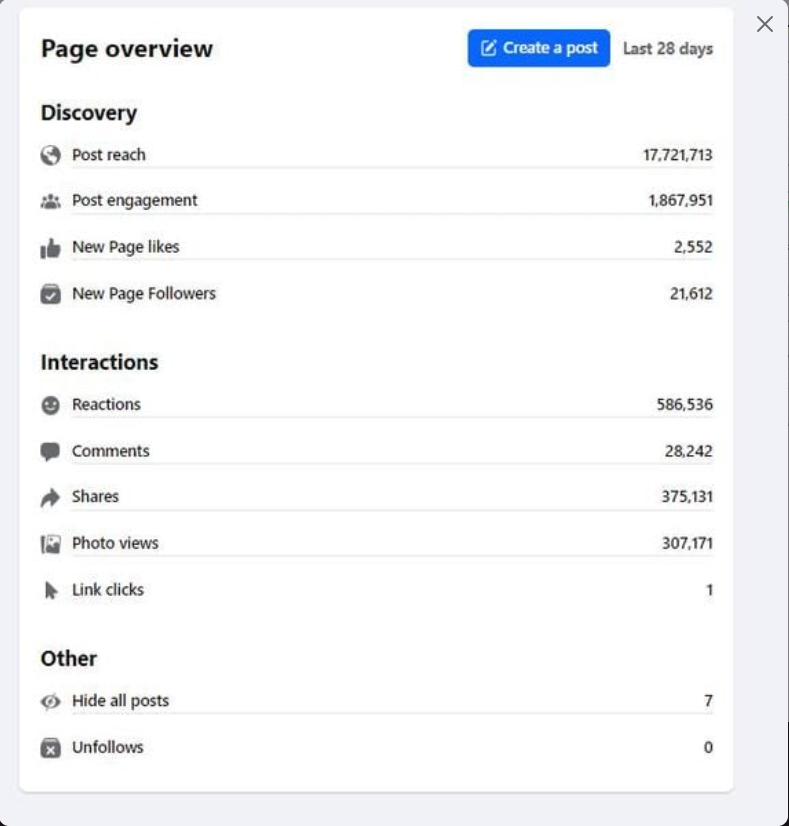Click the picture icon for Photo views
This screenshot has height=826, width=789.
click(x=50, y=544)
